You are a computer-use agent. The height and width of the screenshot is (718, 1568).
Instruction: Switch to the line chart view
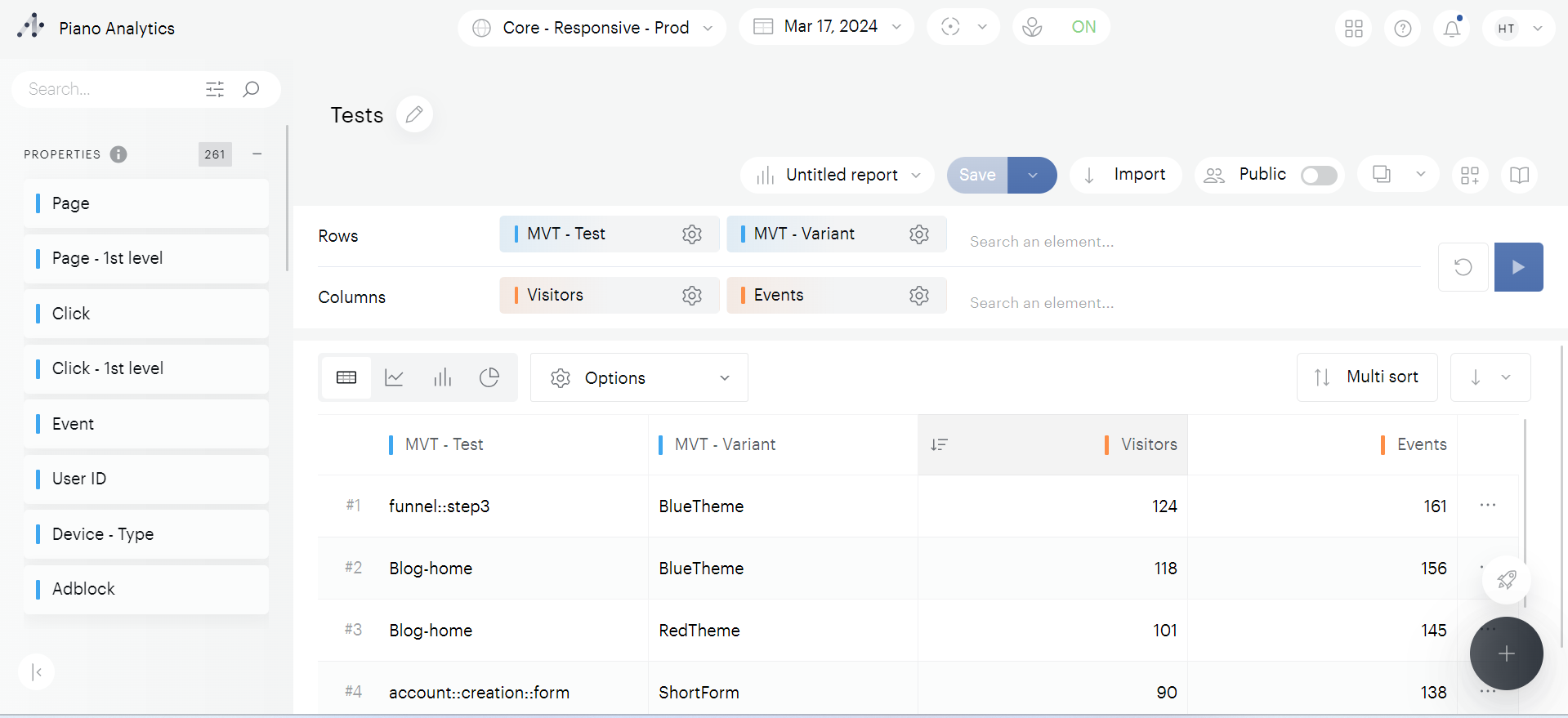point(394,377)
